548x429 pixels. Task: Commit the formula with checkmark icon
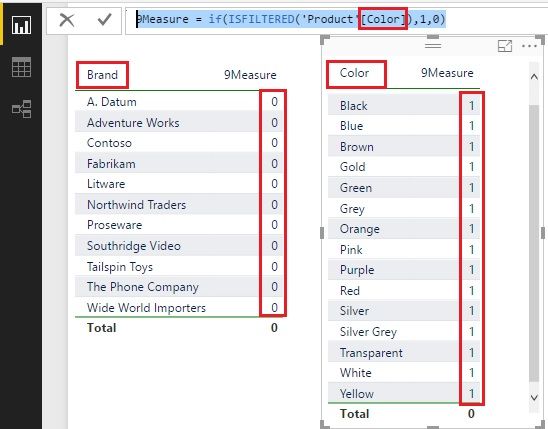tap(104, 20)
